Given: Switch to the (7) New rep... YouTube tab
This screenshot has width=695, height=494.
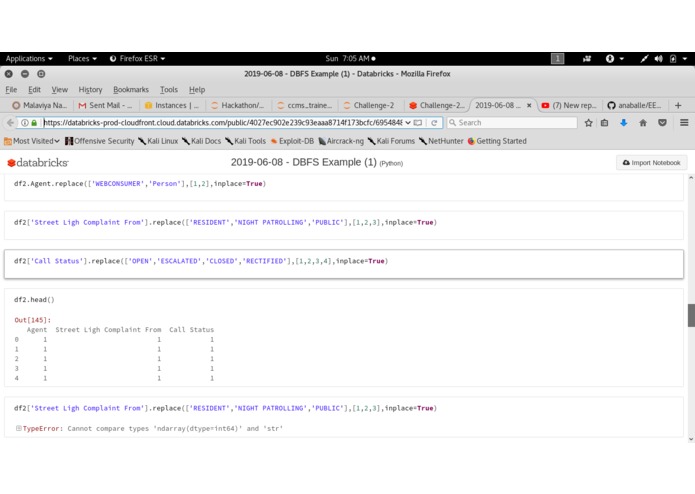Looking at the screenshot, I should (569, 105).
